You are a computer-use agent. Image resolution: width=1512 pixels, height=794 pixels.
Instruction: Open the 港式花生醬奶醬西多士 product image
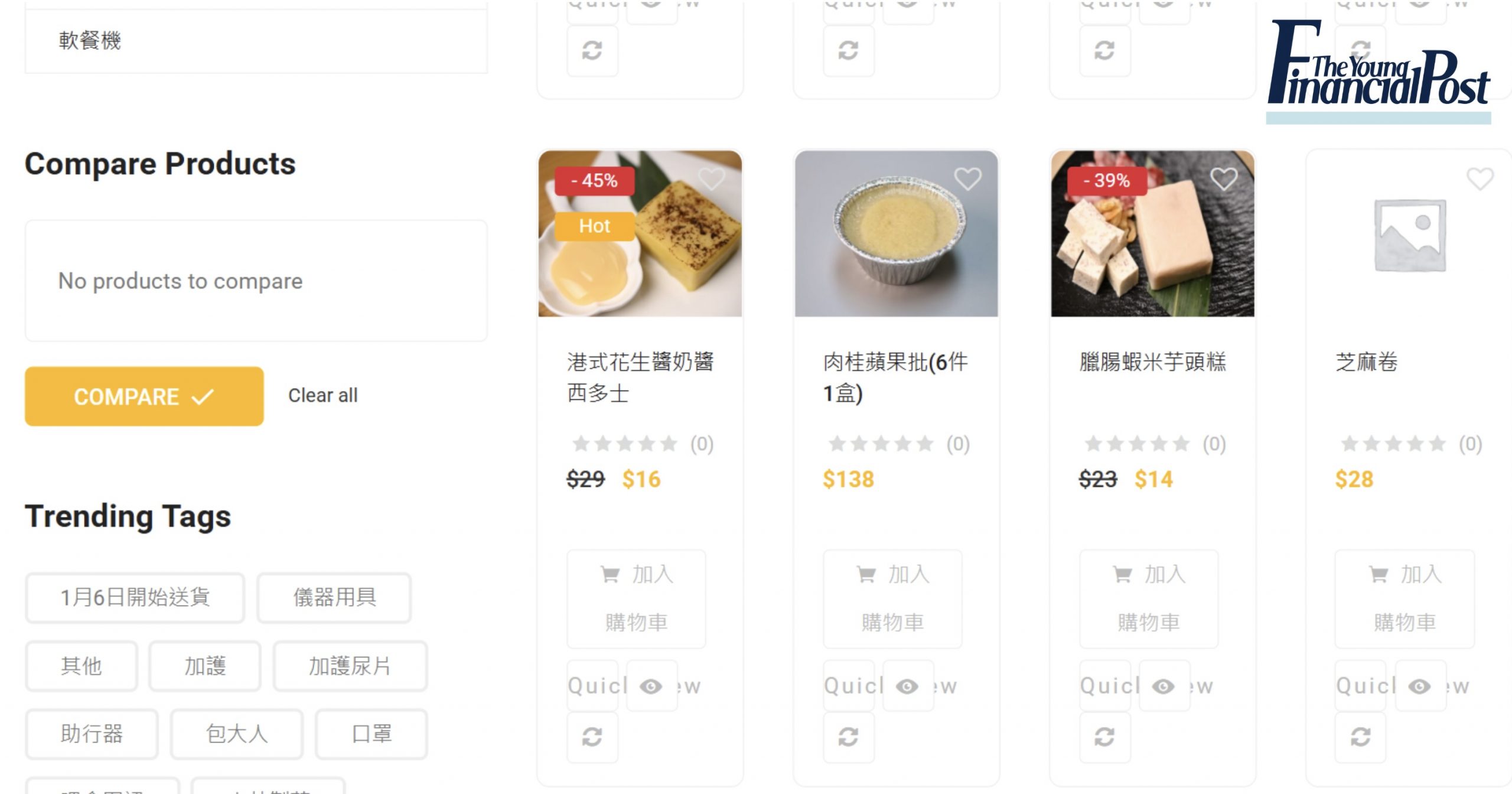pos(640,233)
